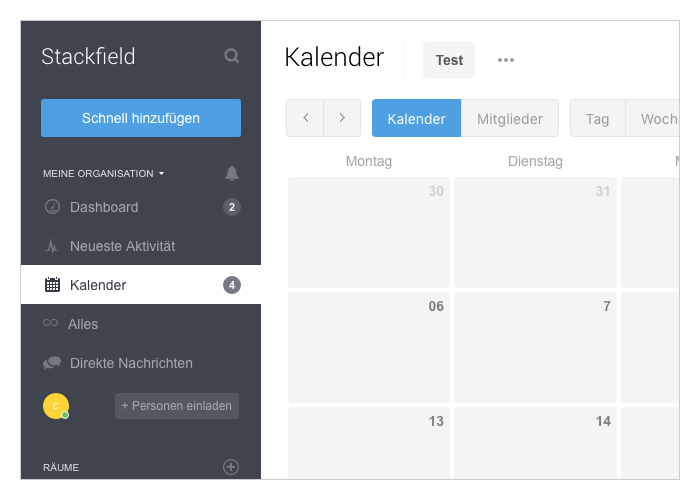This screenshot has width=700, height=500.
Task: Open notifications bell icon
Action: [x=232, y=173]
